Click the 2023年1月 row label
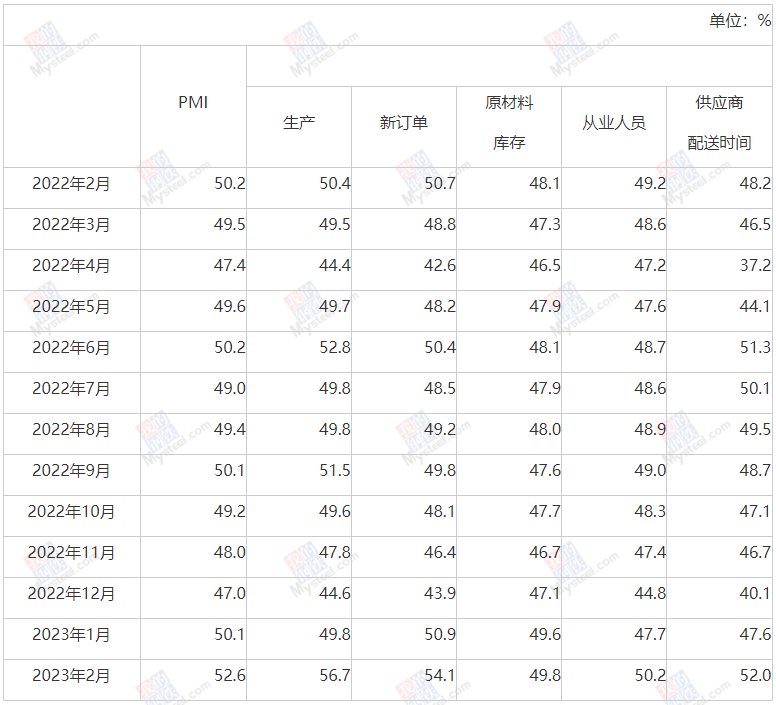776x705 pixels. 71,634
